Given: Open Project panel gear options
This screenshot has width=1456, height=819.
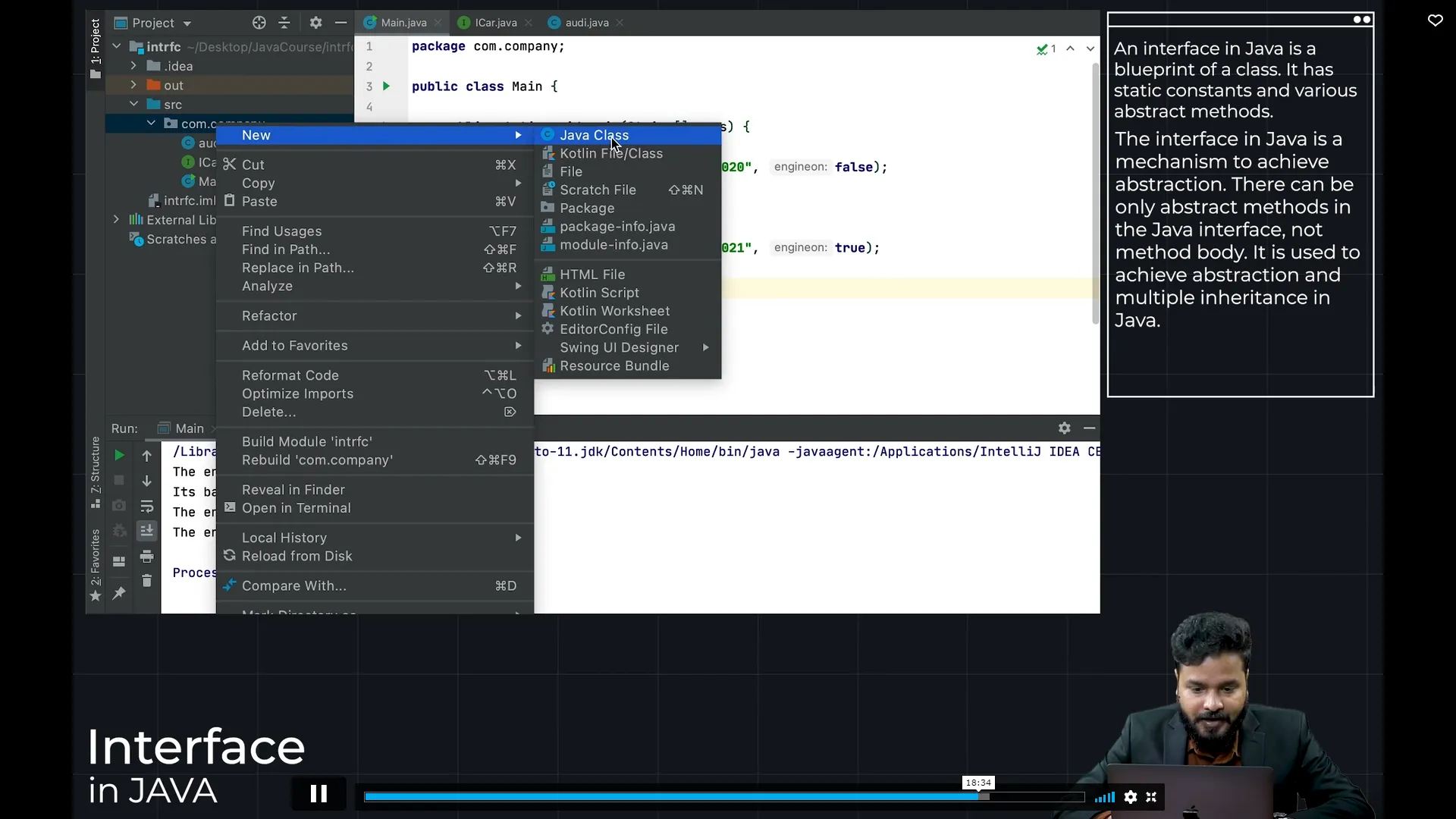Looking at the screenshot, I should (316, 23).
